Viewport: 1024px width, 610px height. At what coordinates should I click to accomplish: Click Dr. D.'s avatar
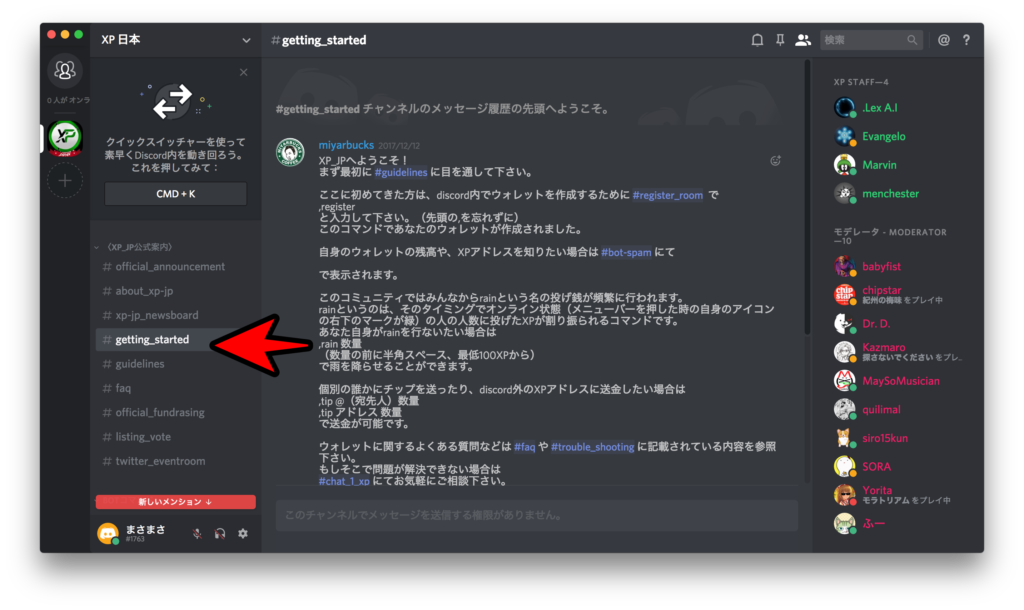844,324
